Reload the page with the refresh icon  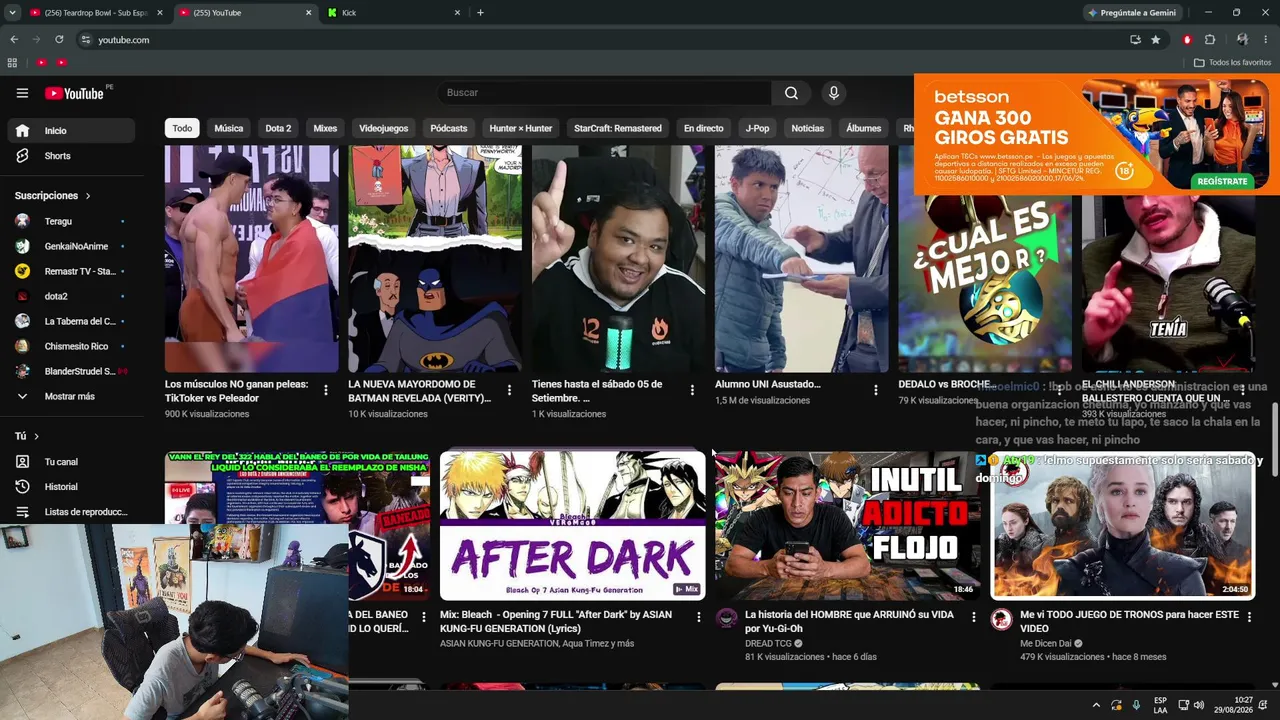click(x=59, y=40)
